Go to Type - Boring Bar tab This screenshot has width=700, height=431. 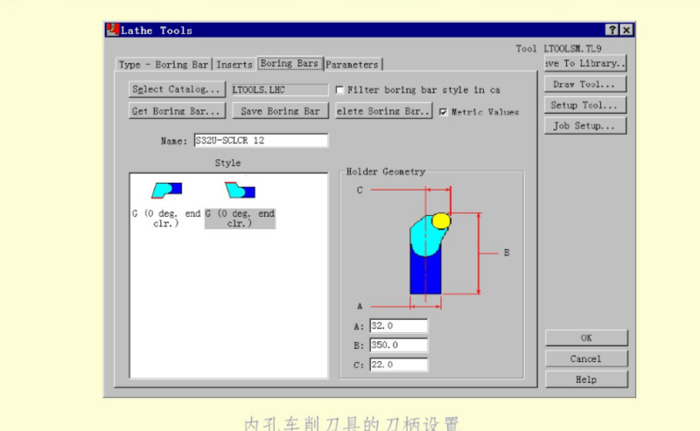tap(164, 65)
